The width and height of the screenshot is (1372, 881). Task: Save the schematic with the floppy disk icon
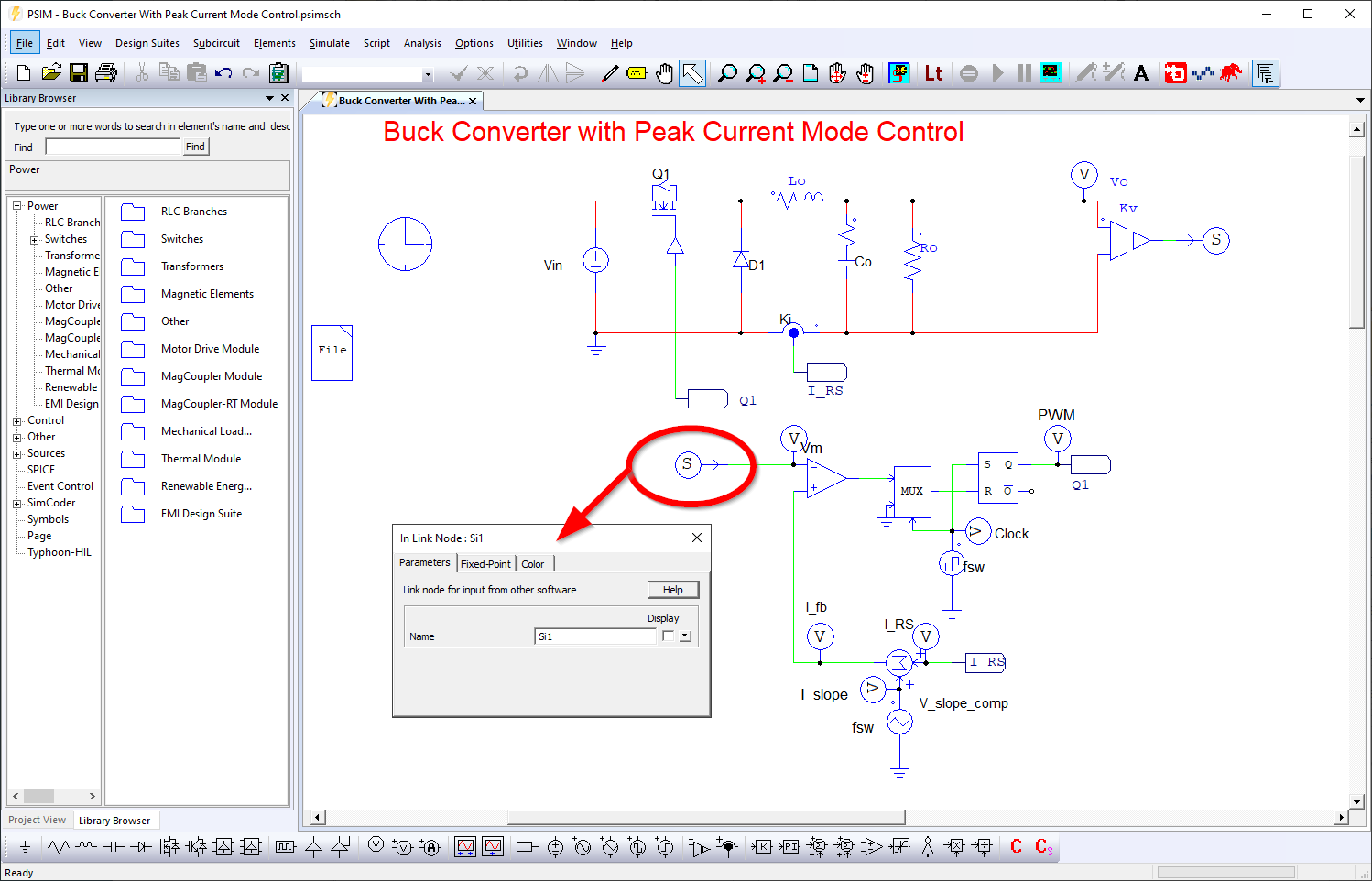coord(79,73)
